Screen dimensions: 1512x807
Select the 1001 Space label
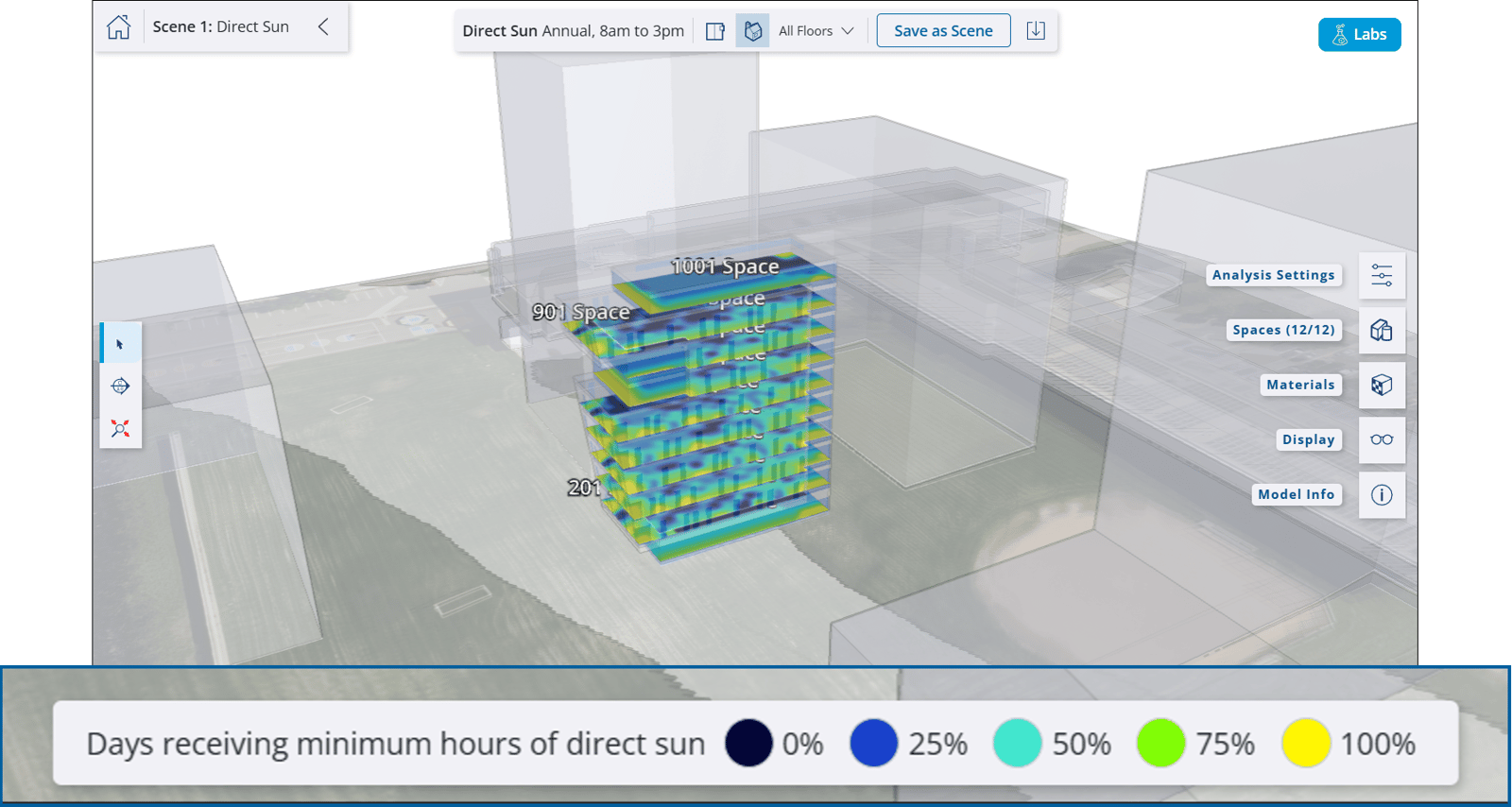tap(725, 266)
